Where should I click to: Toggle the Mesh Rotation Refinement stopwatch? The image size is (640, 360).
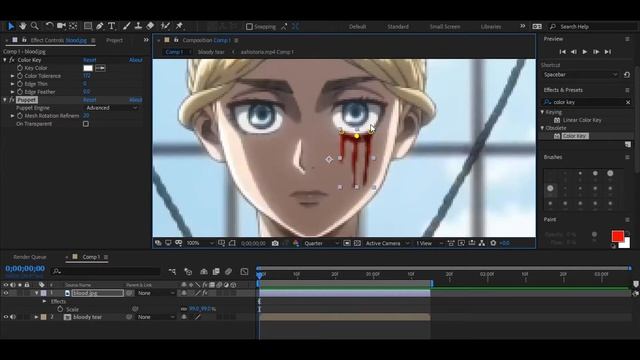coord(20,116)
